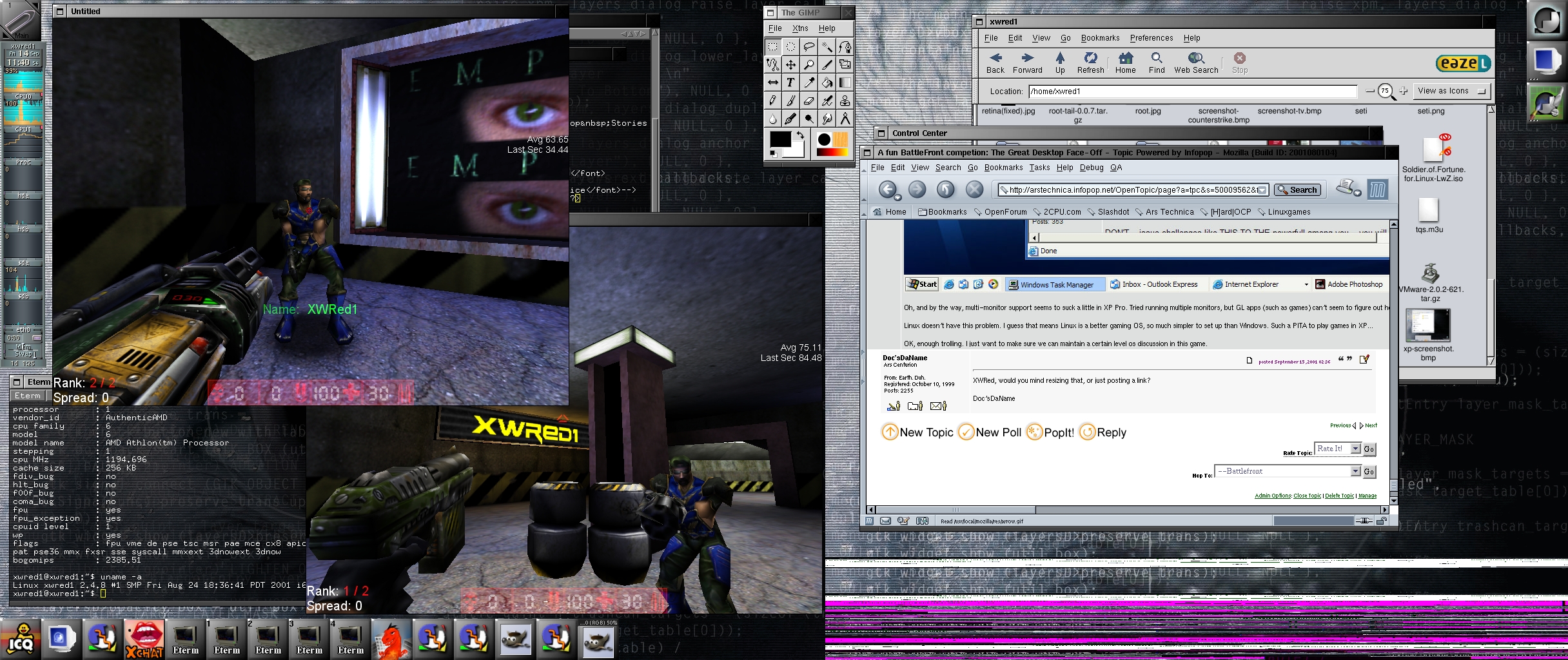Screen dimensions: 1568x660
Task: Select the Bucket Fill tool
Action: (827, 82)
